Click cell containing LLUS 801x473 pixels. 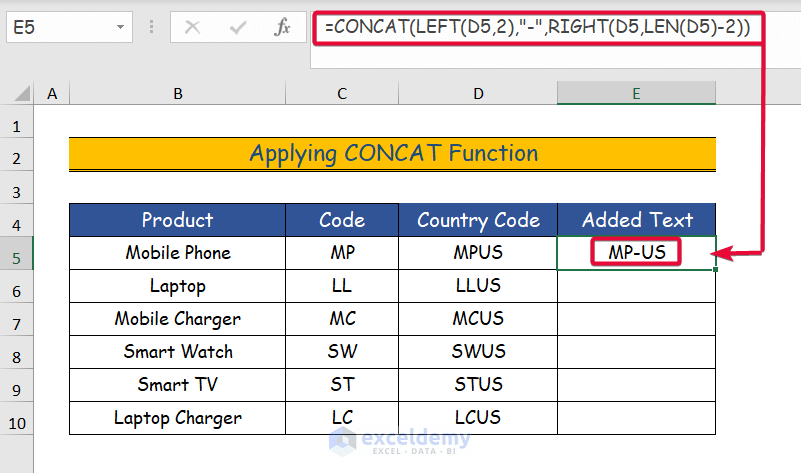[x=478, y=286]
